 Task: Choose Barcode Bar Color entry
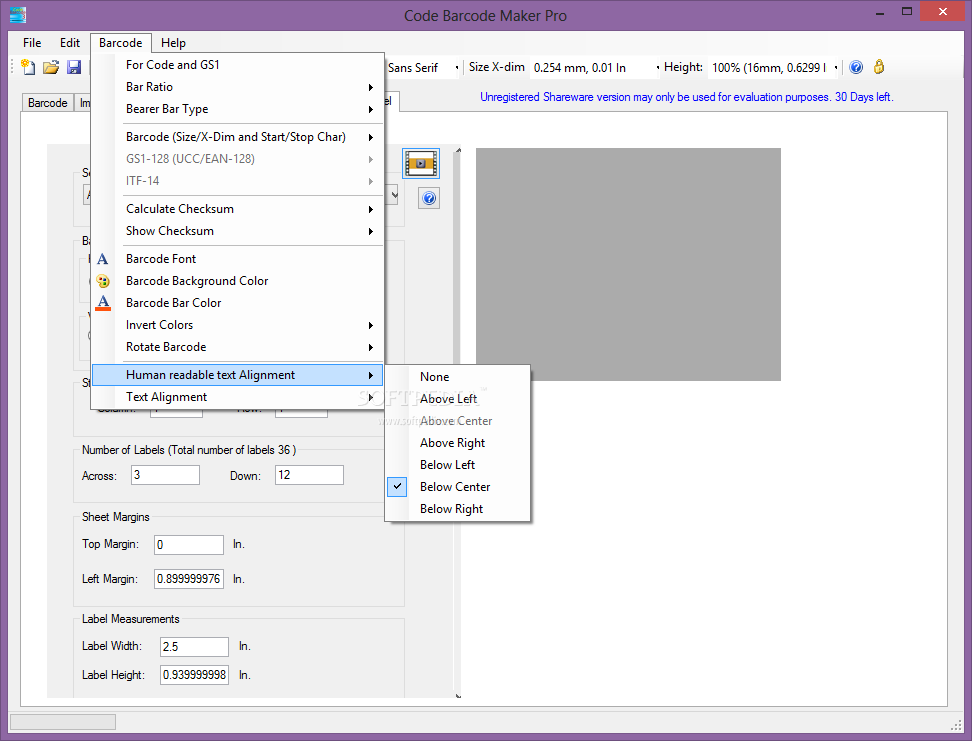(237, 303)
